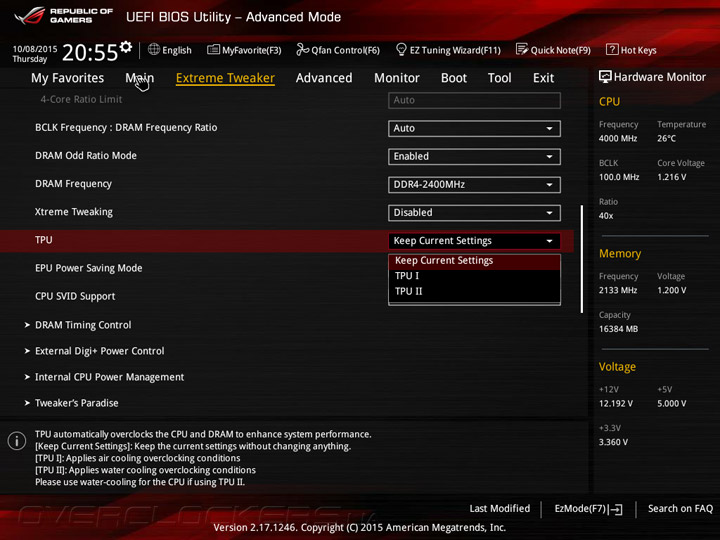Click the EZ Tuning Wizard light bulb icon
720x540 pixels.
point(401,49)
